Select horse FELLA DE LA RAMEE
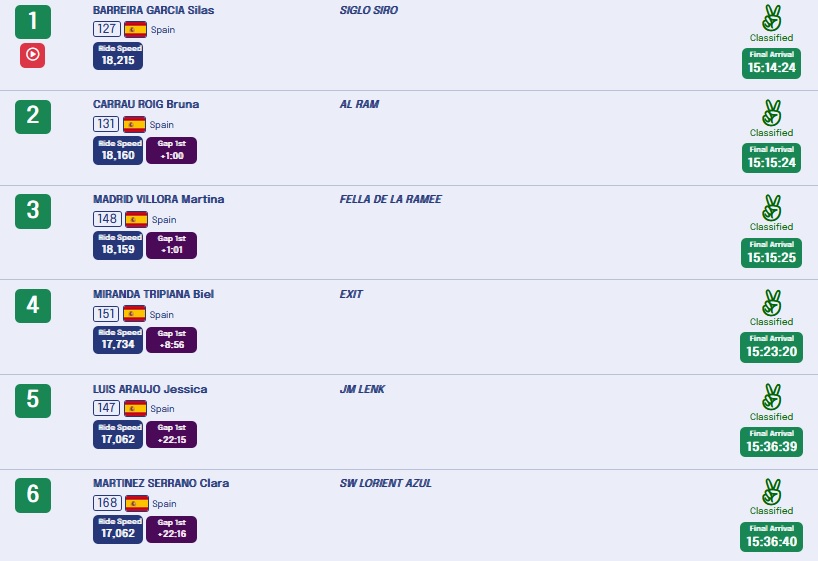Image resolution: width=818 pixels, height=561 pixels. [390, 199]
